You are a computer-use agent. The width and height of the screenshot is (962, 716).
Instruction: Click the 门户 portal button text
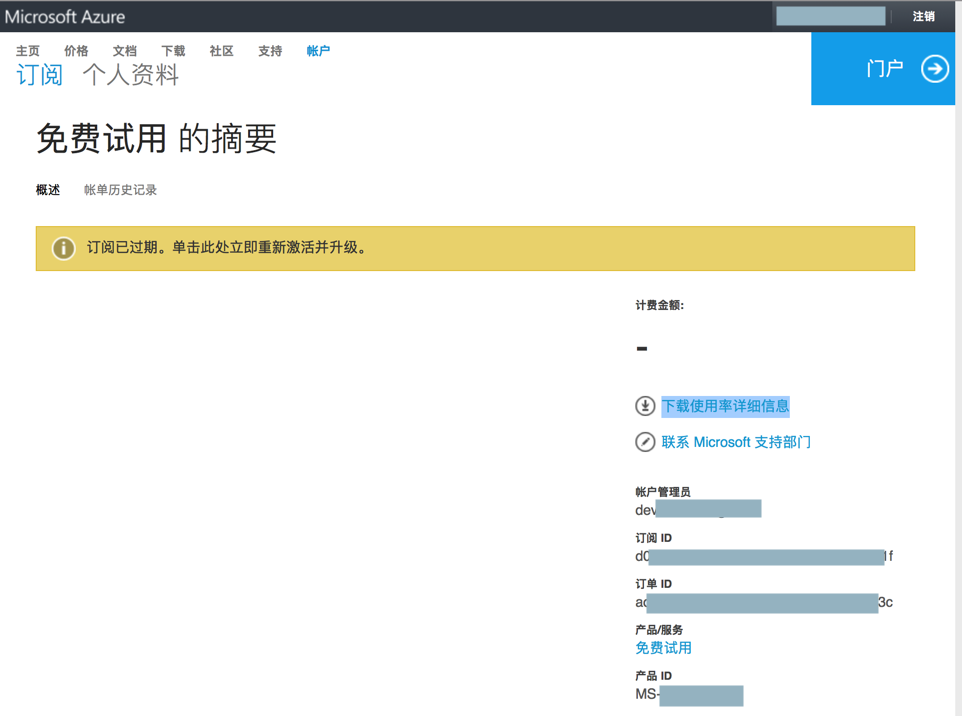tap(885, 69)
